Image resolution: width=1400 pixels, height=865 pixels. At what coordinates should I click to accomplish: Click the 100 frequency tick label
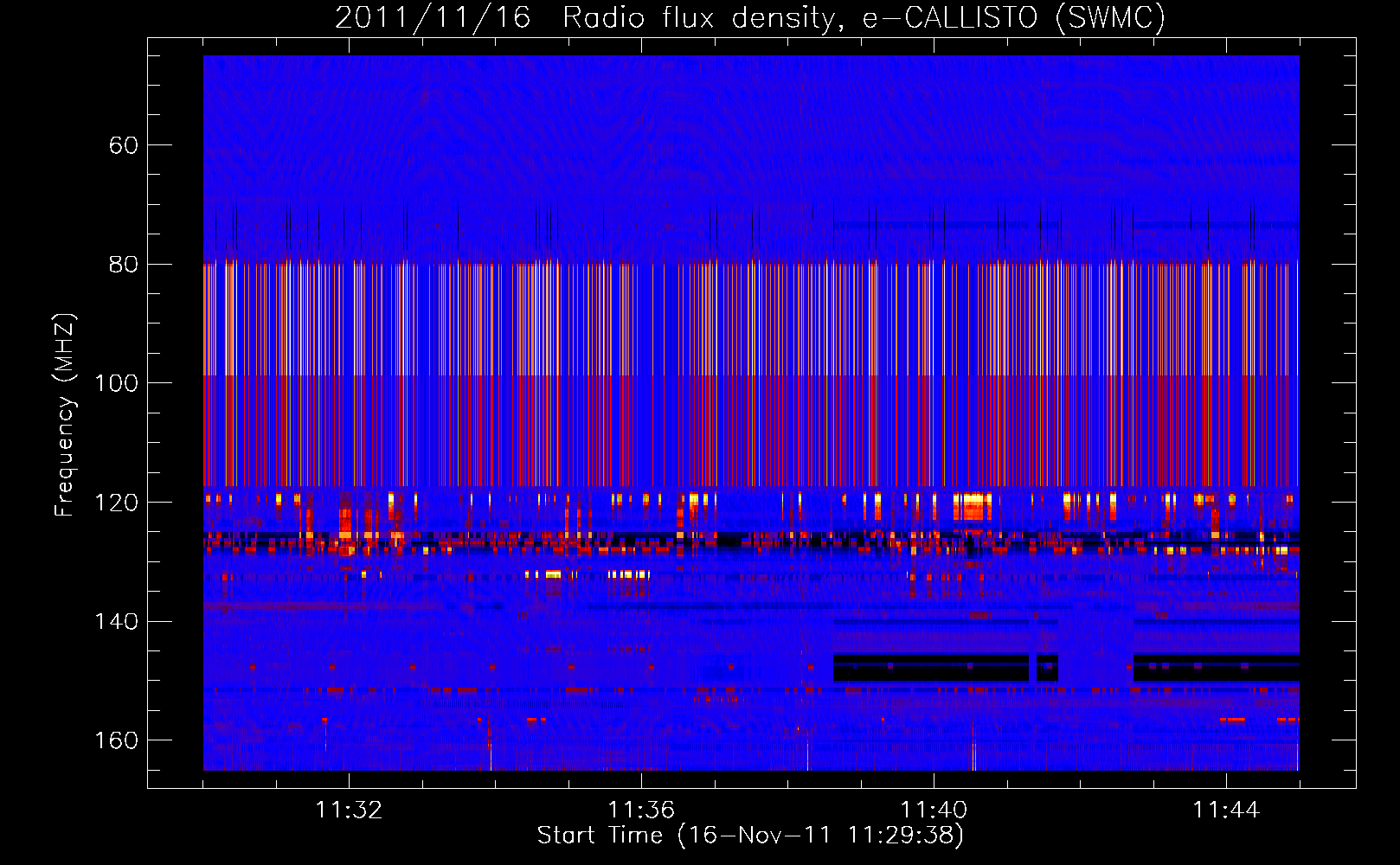pyautogui.click(x=117, y=383)
